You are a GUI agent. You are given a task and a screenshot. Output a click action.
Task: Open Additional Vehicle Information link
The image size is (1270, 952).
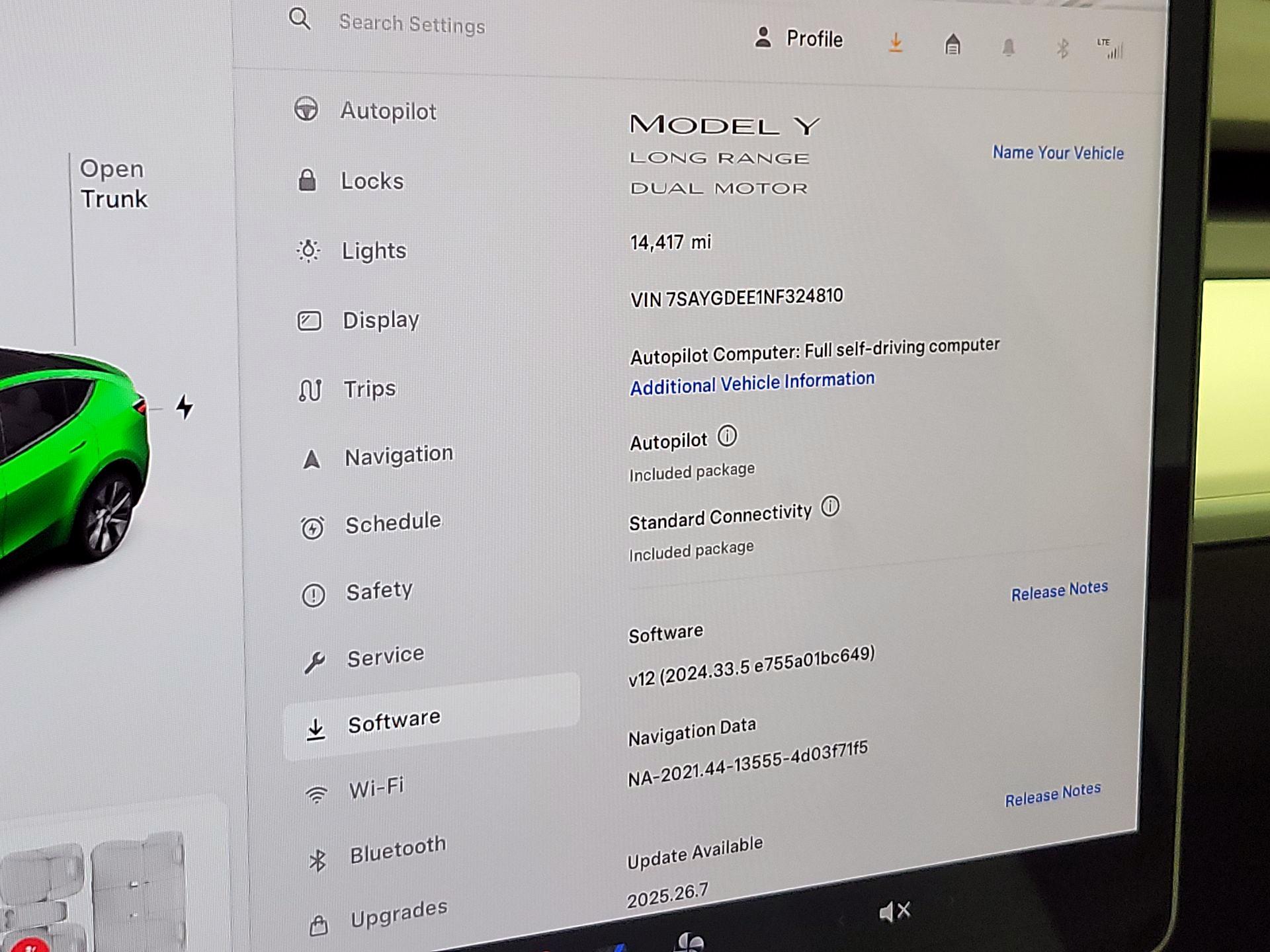[x=752, y=383]
